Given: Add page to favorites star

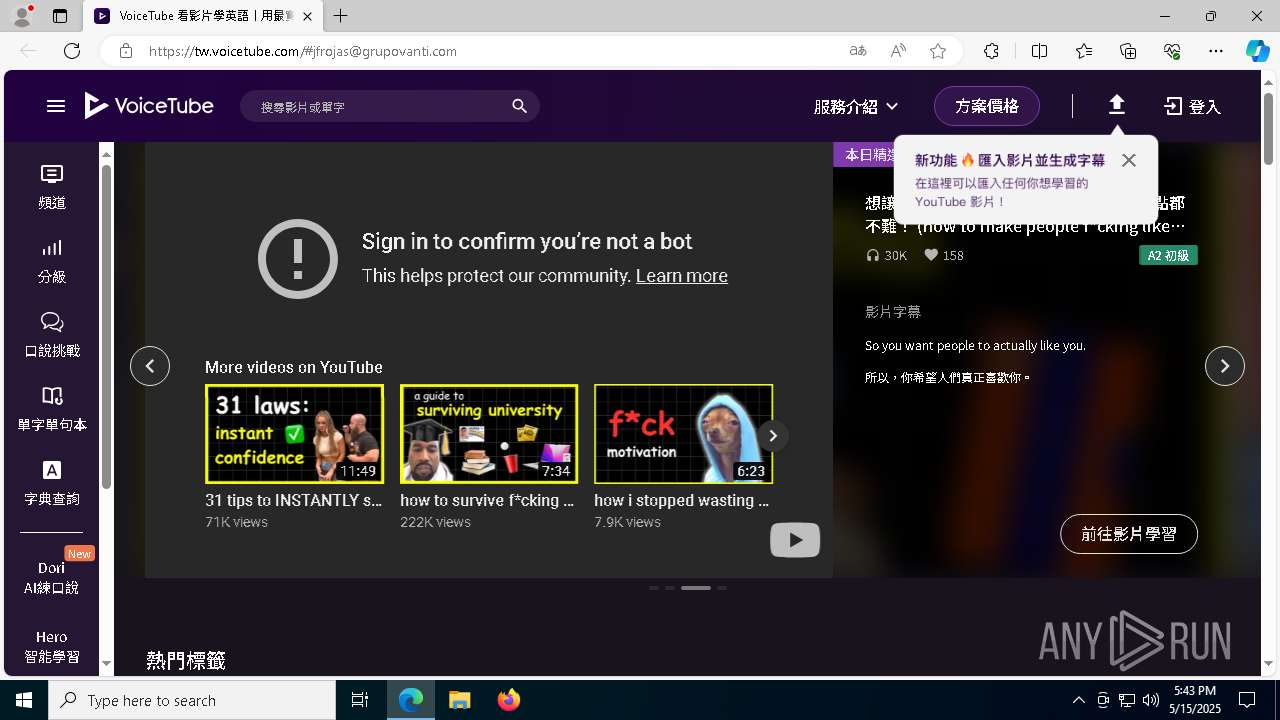Looking at the screenshot, I should [938, 51].
